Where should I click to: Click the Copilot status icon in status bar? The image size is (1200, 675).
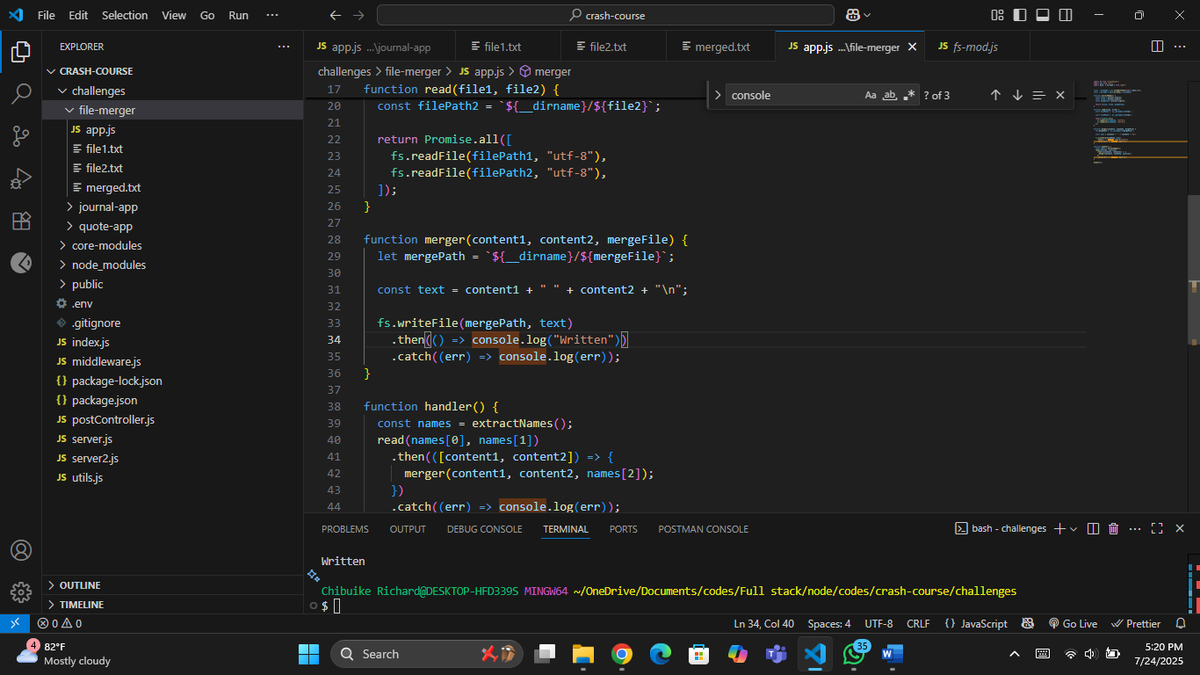point(1028,623)
